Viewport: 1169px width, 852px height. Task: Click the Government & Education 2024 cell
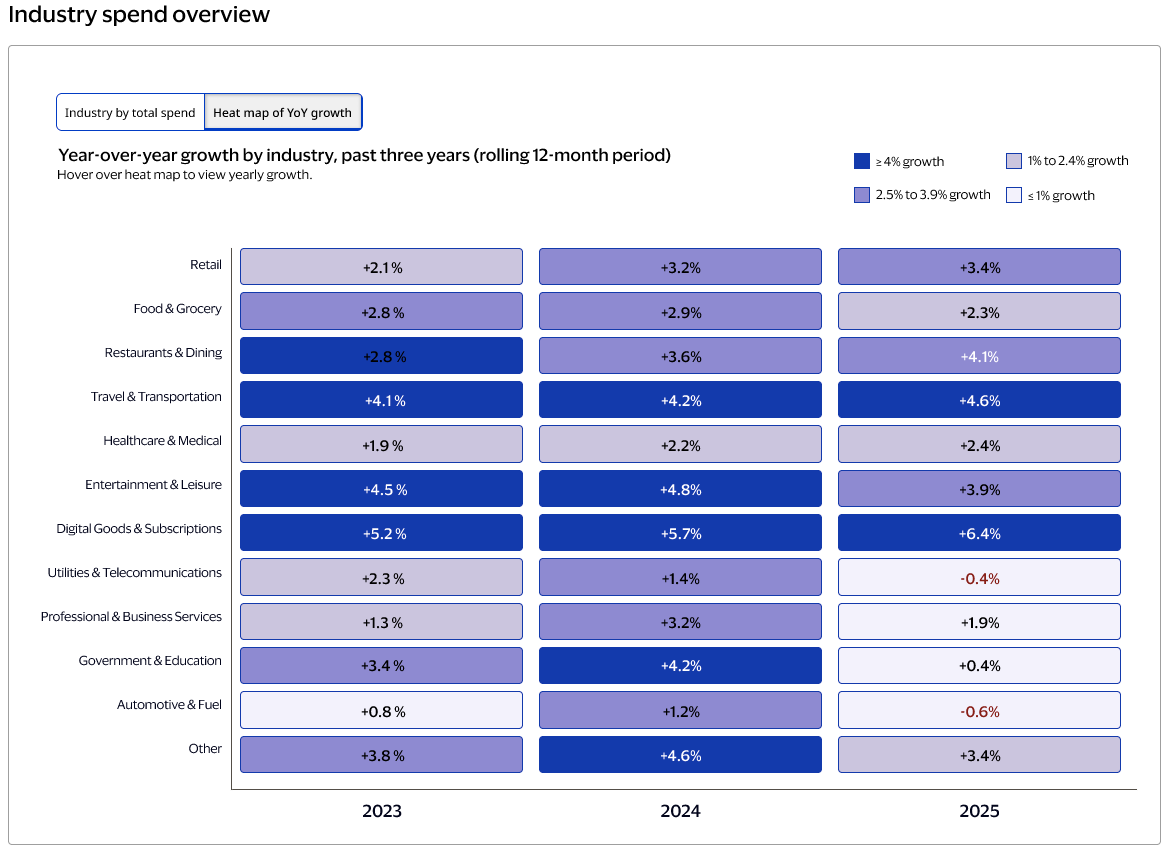coord(680,665)
